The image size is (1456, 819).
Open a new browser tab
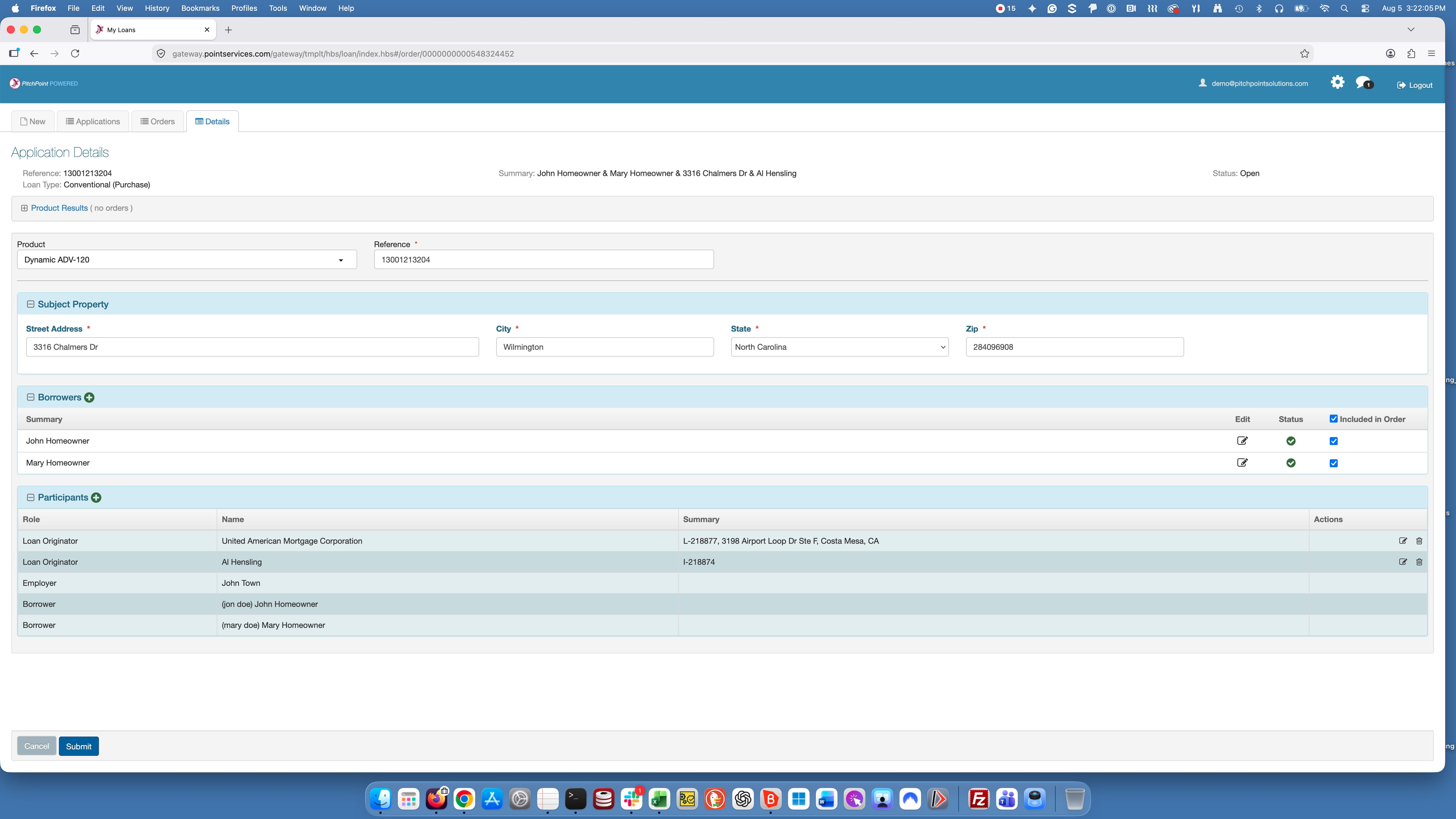[228, 30]
